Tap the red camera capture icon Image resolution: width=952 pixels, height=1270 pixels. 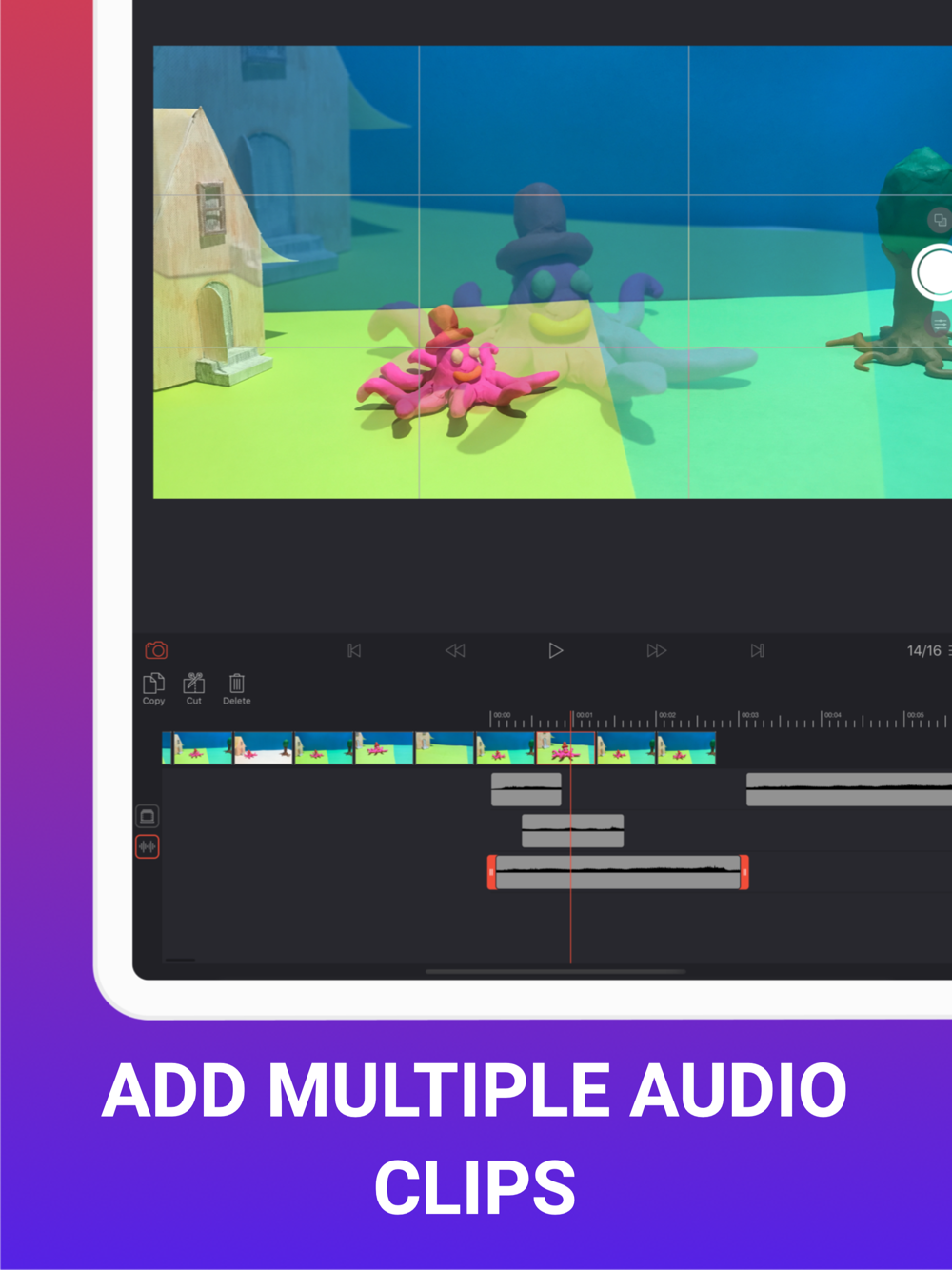156,650
